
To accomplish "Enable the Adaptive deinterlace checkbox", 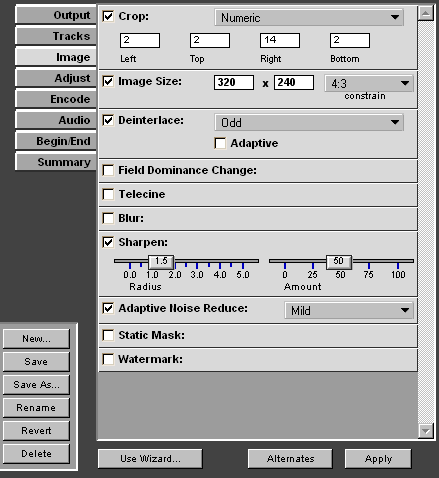I will (x=220, y=143).
